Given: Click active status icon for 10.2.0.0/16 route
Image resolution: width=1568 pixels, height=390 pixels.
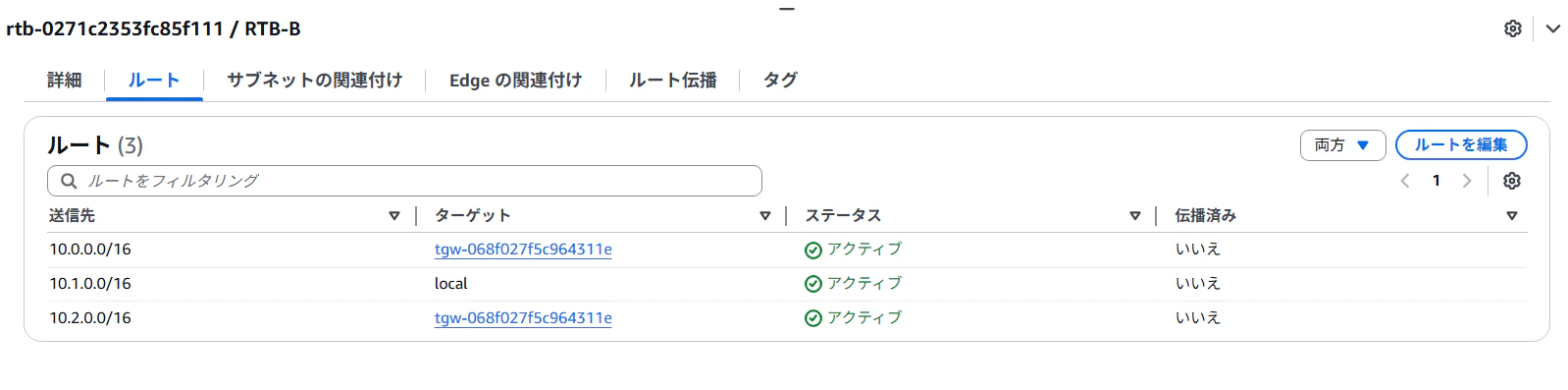Looking at the screenshot, I should coord(812,318).
